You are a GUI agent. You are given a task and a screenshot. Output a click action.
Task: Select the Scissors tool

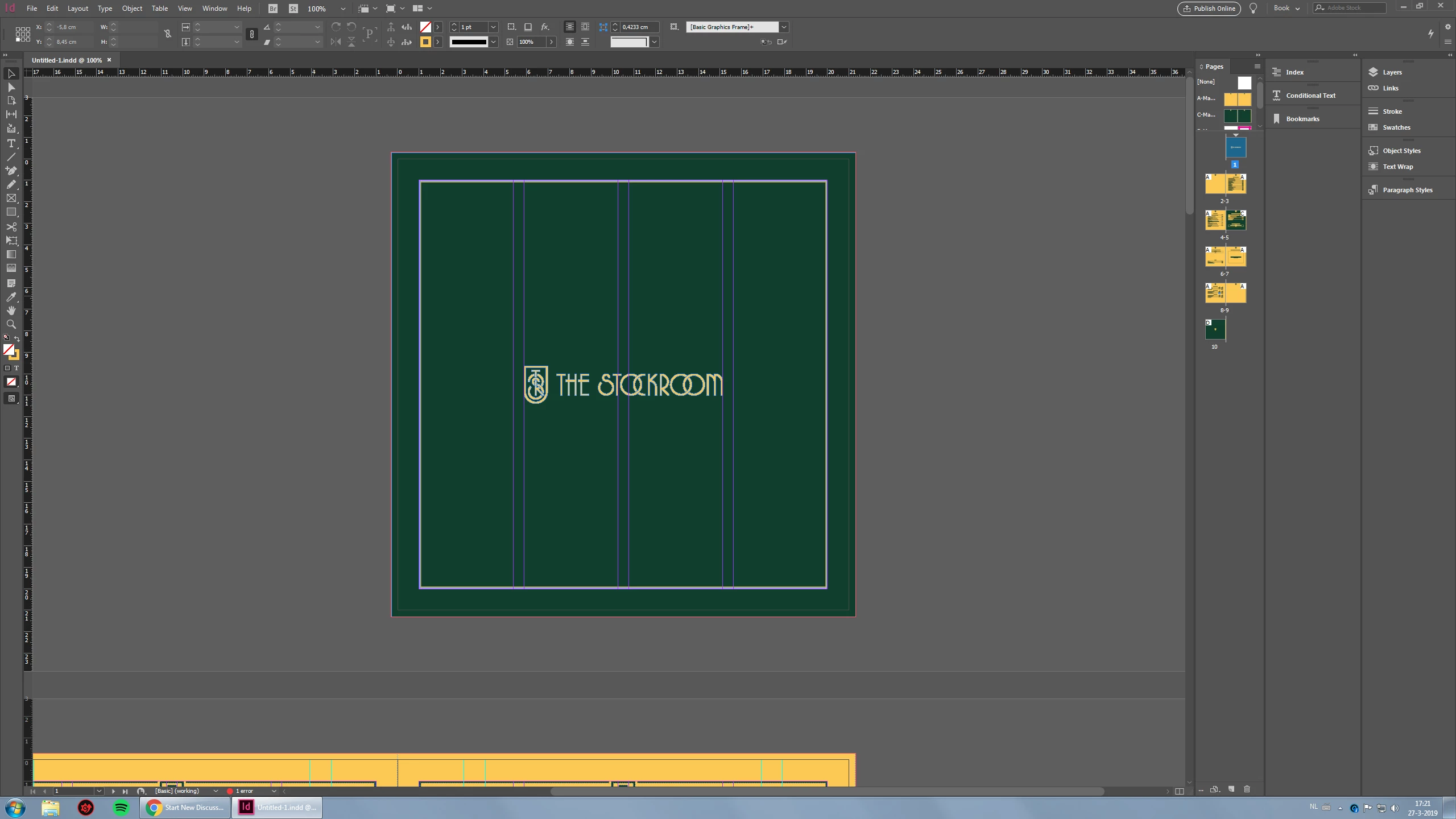(11, 227)
